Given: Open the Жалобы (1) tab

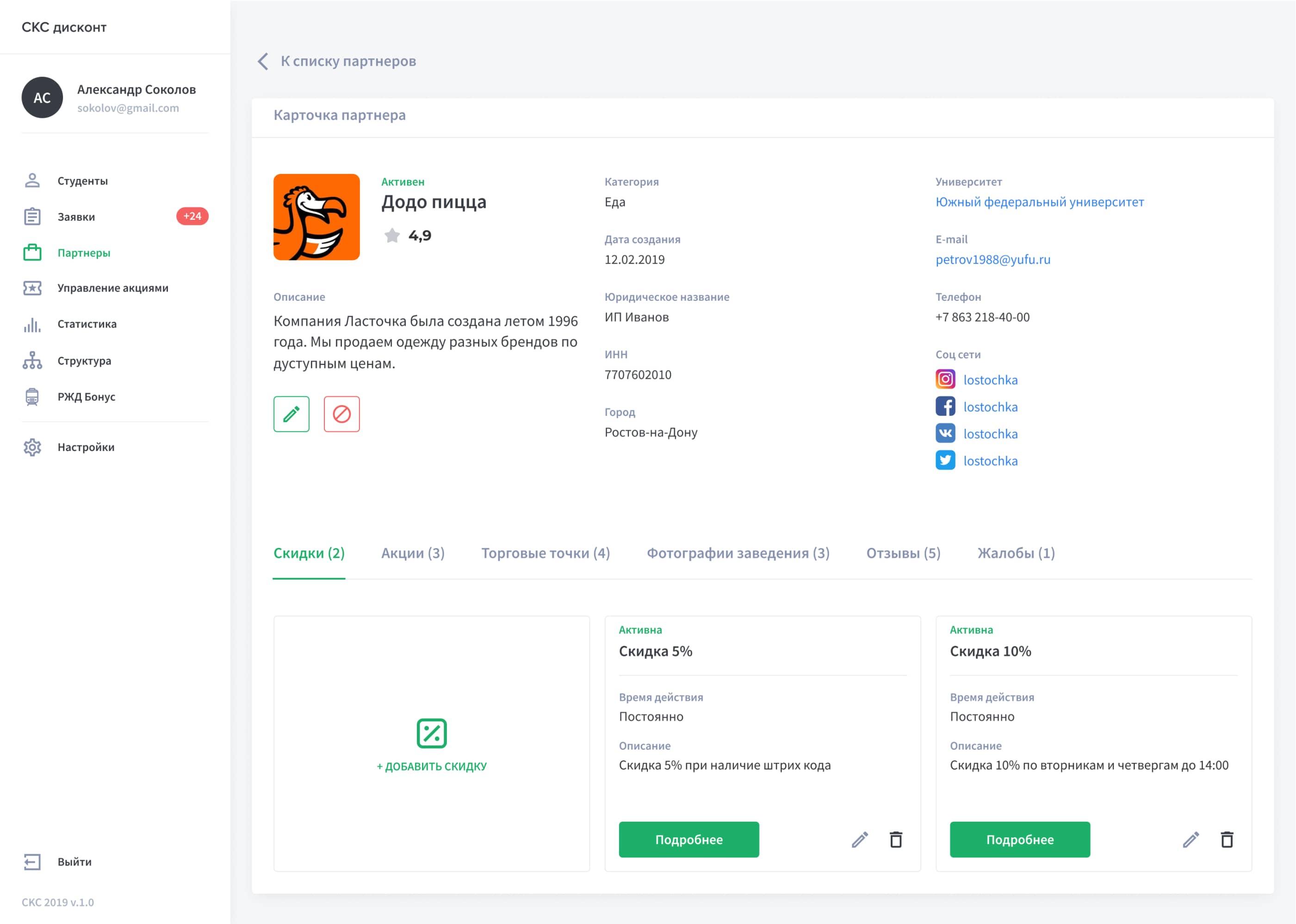Looking at the screenshot, I should tap(1016, 553).
